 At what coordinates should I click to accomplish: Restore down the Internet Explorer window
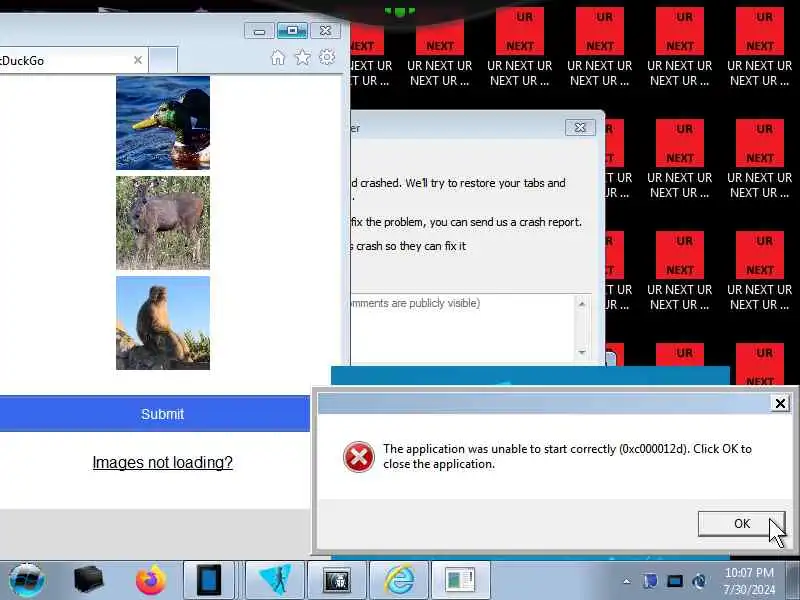tap(292, 31)
